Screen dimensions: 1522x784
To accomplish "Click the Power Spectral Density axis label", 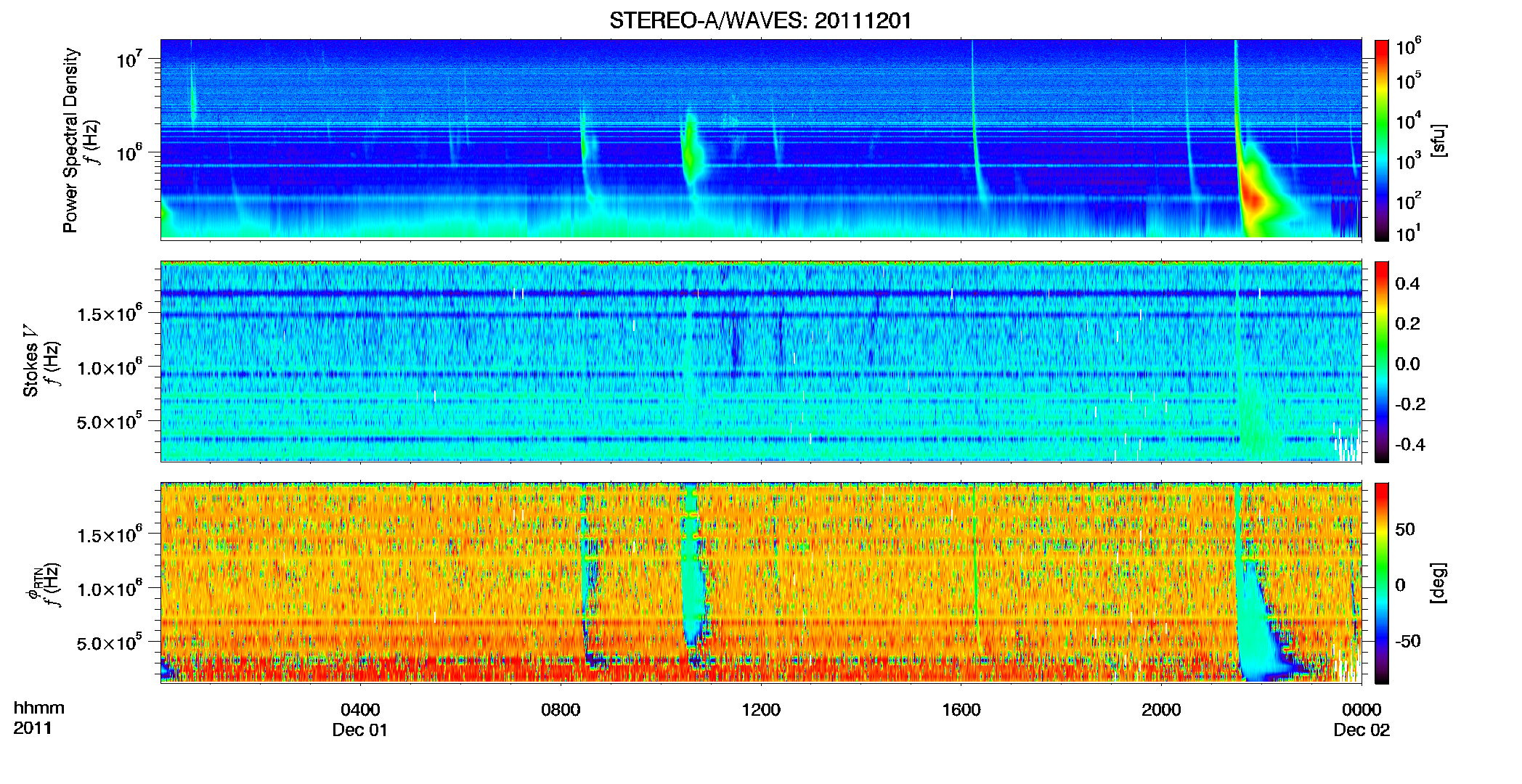I will 70,140.
